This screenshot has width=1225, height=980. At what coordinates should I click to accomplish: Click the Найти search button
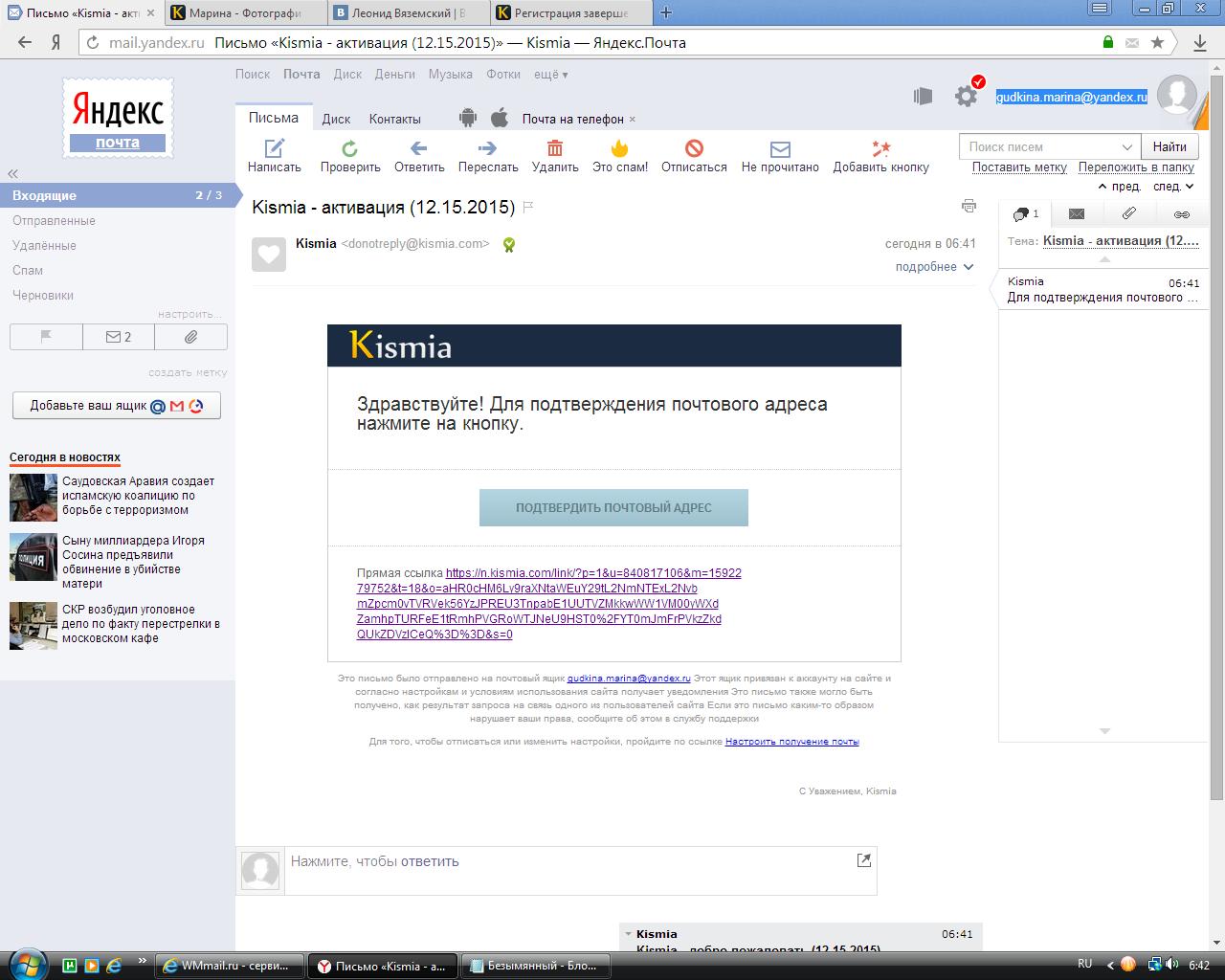point(1169,146)
